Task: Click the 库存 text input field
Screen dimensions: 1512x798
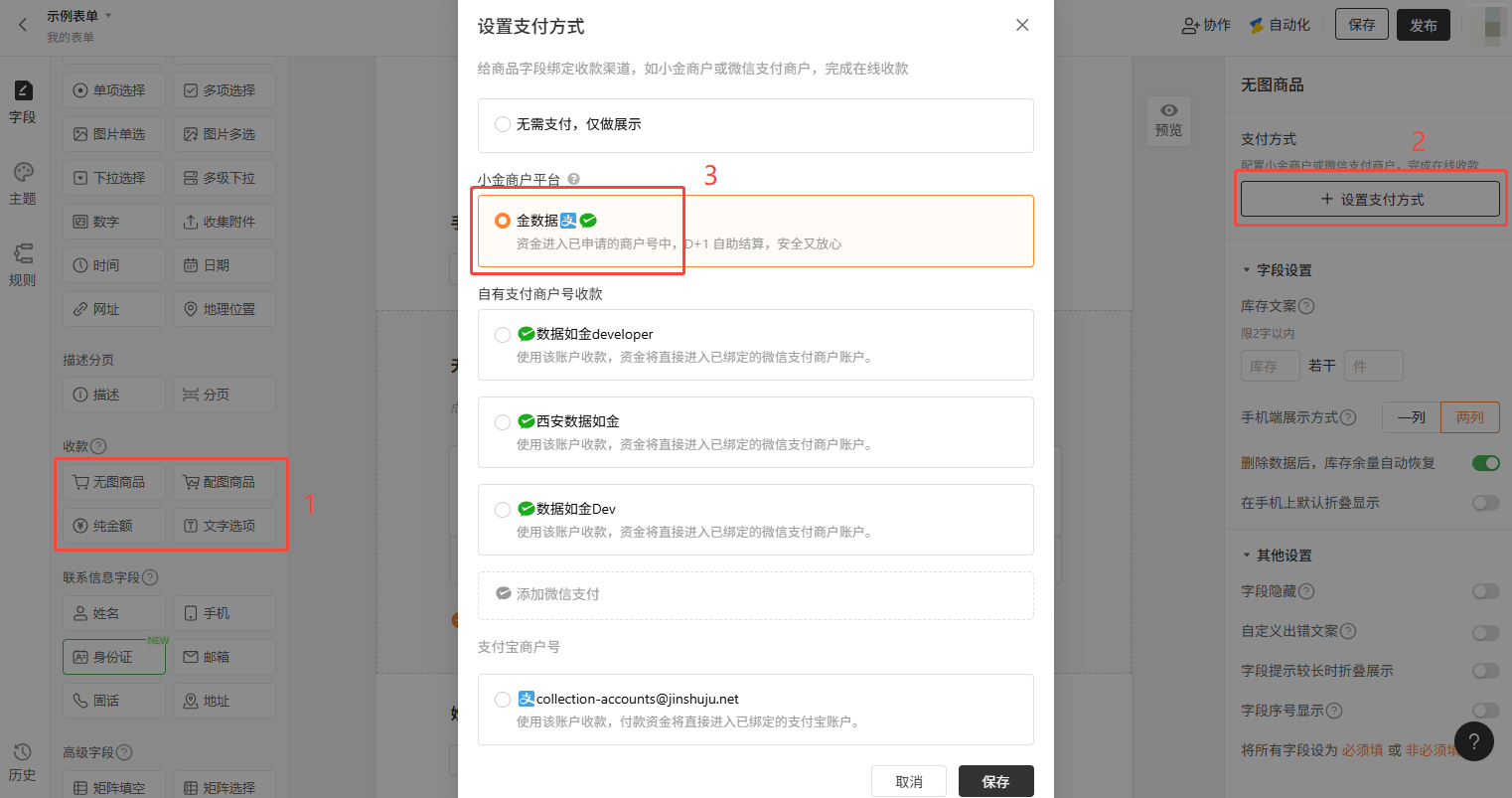Action: click(x=1270, y=366)
